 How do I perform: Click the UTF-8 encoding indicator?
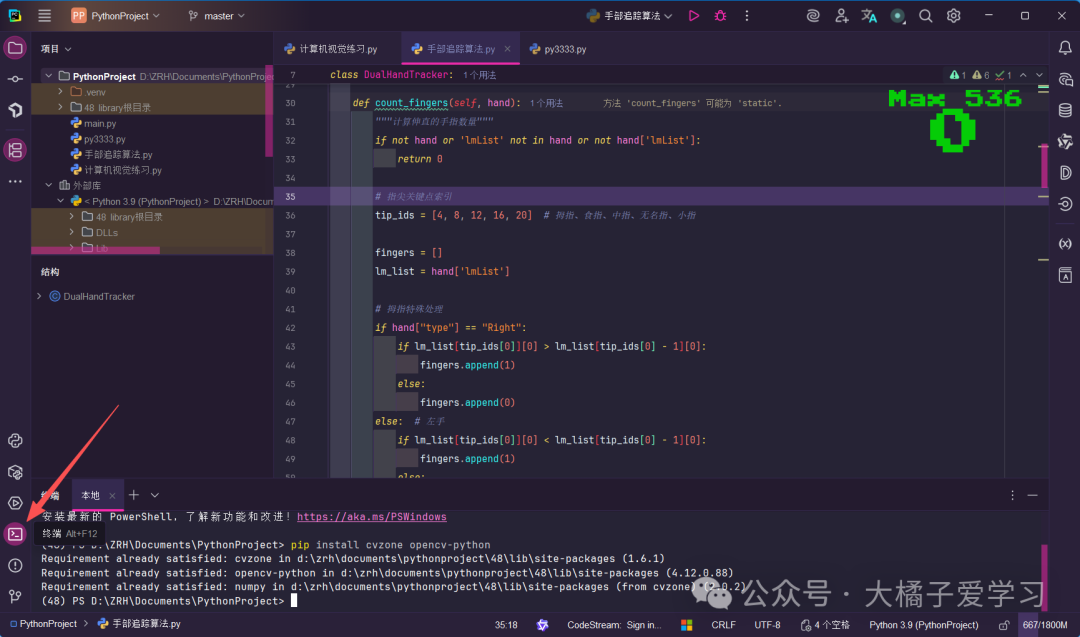click(767, 625)
